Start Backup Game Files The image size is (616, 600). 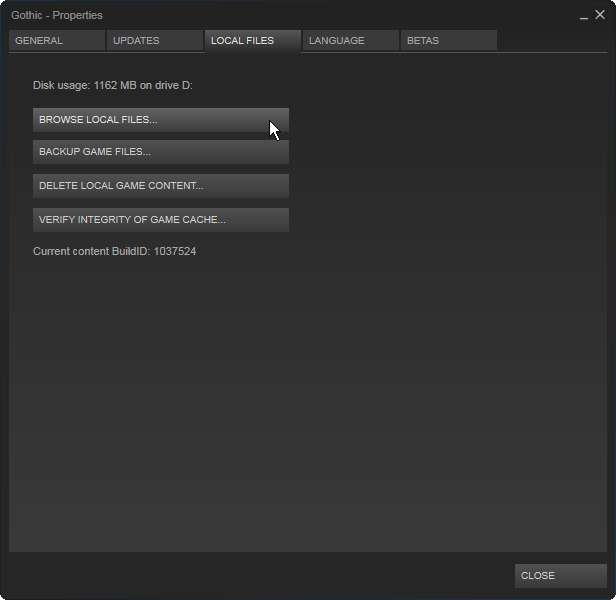coord(161,152)
